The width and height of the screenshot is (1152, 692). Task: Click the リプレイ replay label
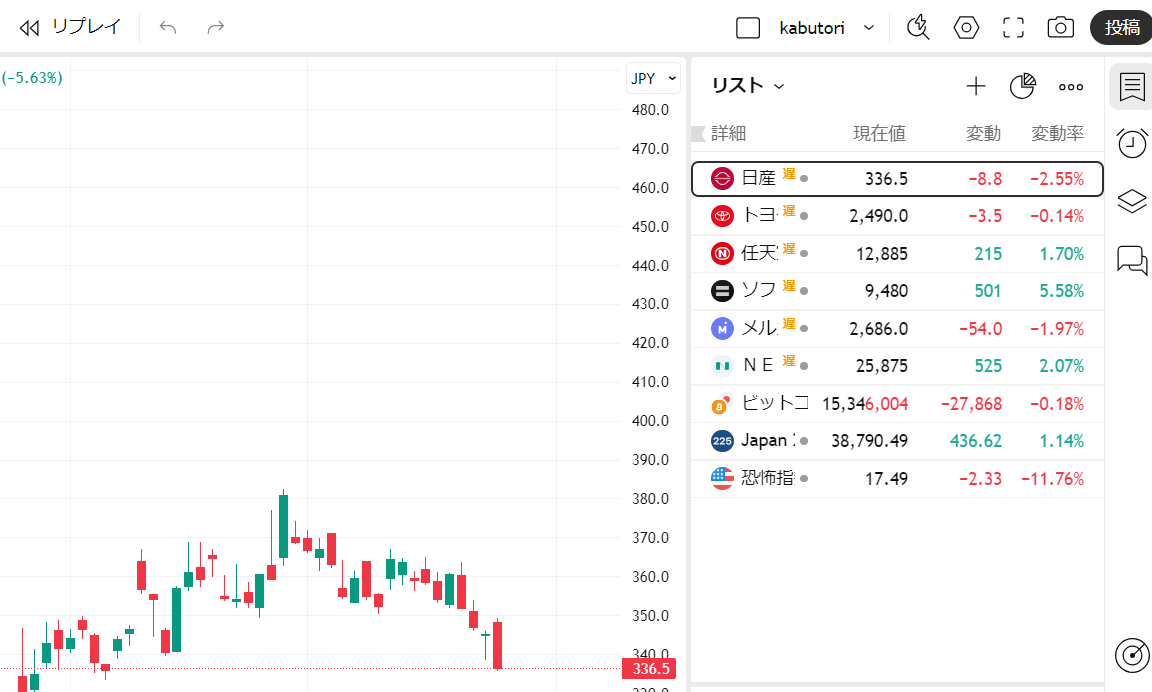86,27
